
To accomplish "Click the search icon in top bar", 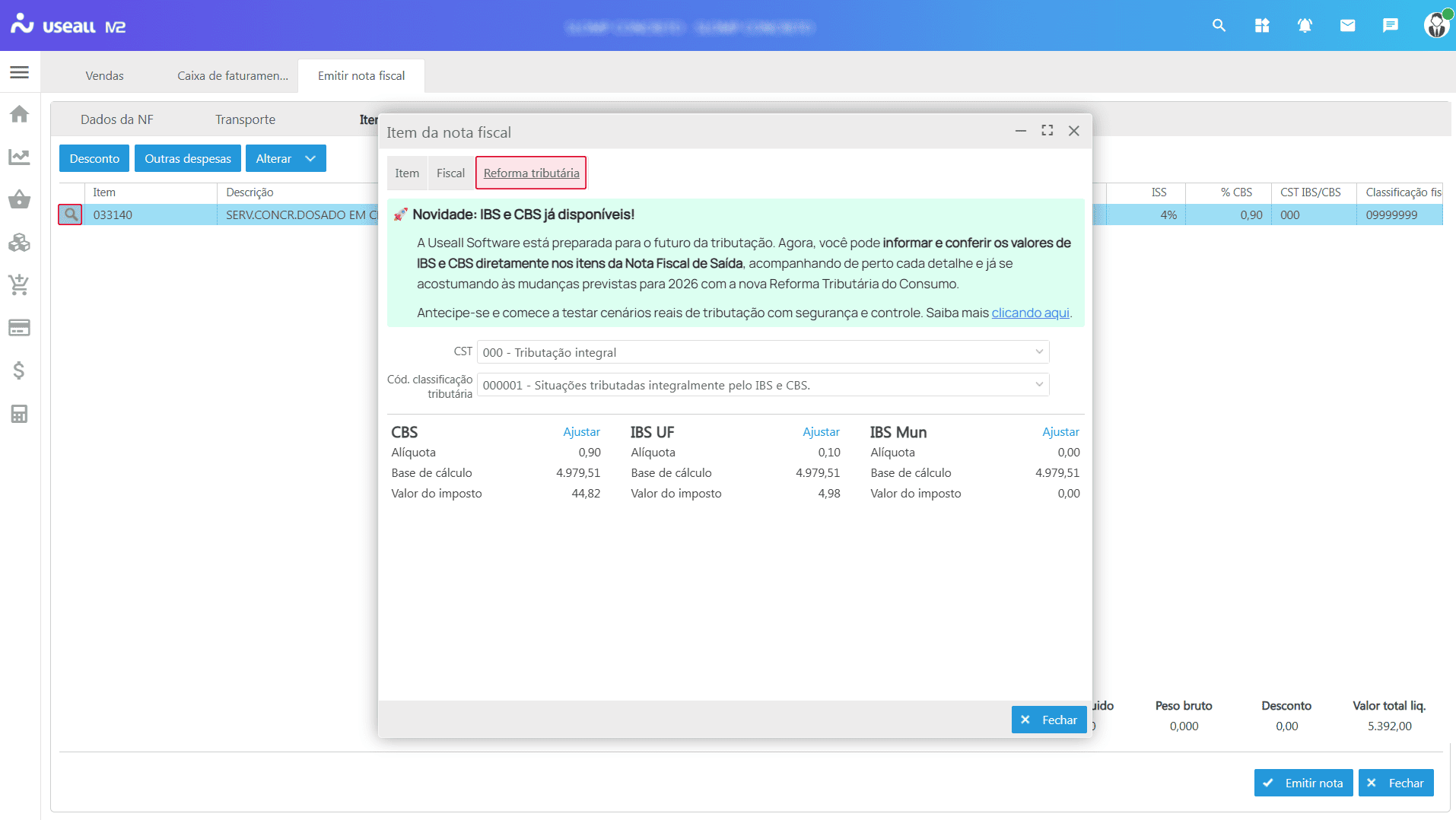I will pyautogui.click(x=1219, y=26).
